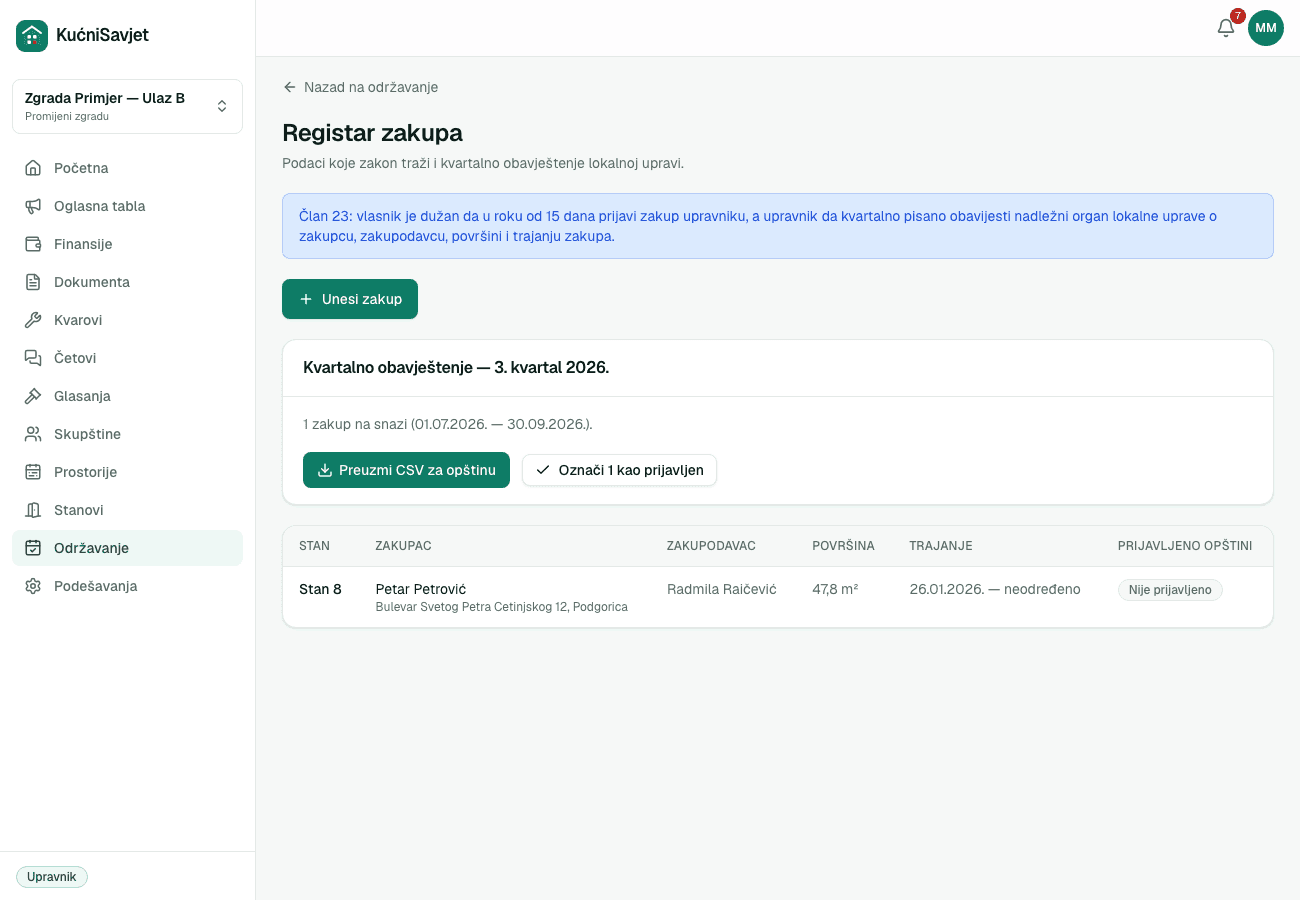Click Označi 1 kao prijavljen

(x=619, y=470)
